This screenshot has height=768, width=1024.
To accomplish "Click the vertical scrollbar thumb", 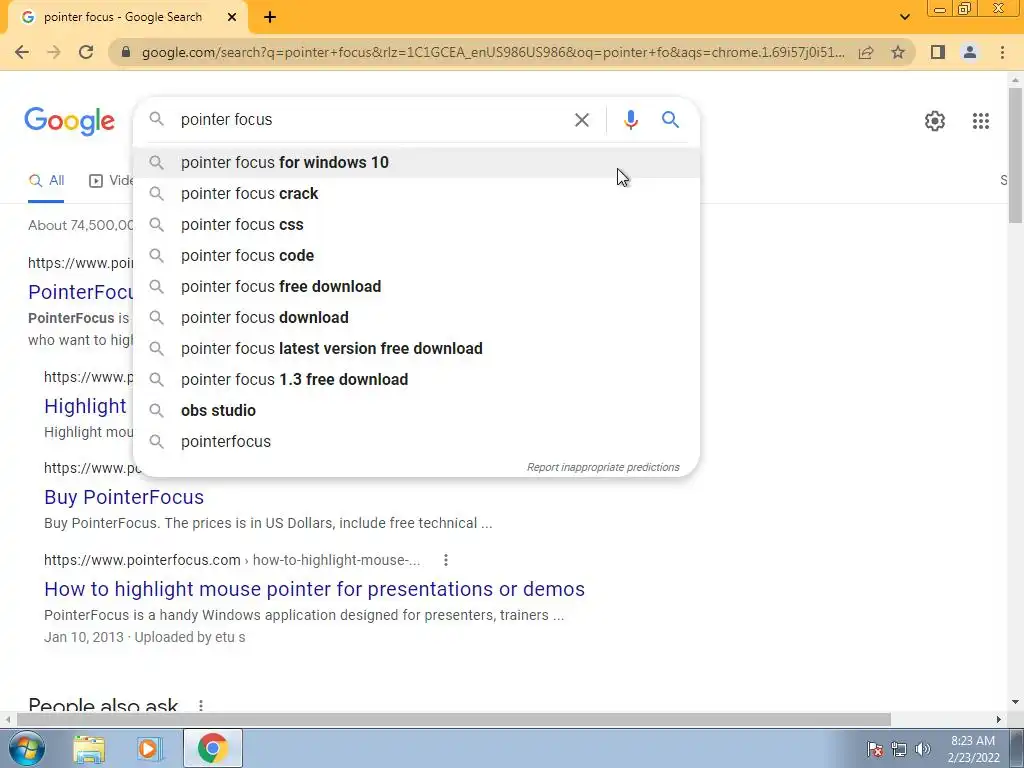I will point(1015,154).
